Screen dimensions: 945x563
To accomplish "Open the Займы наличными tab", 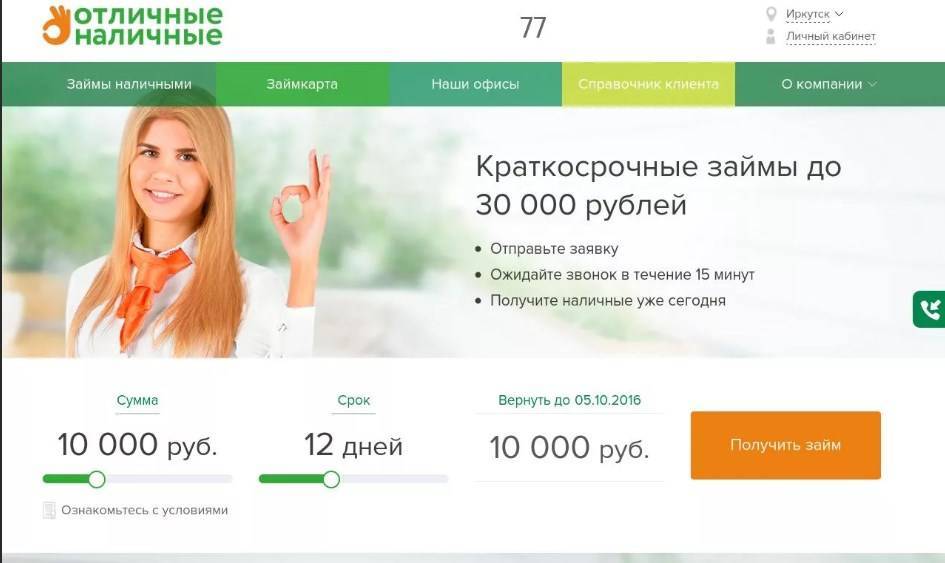I will pos(129,84).
